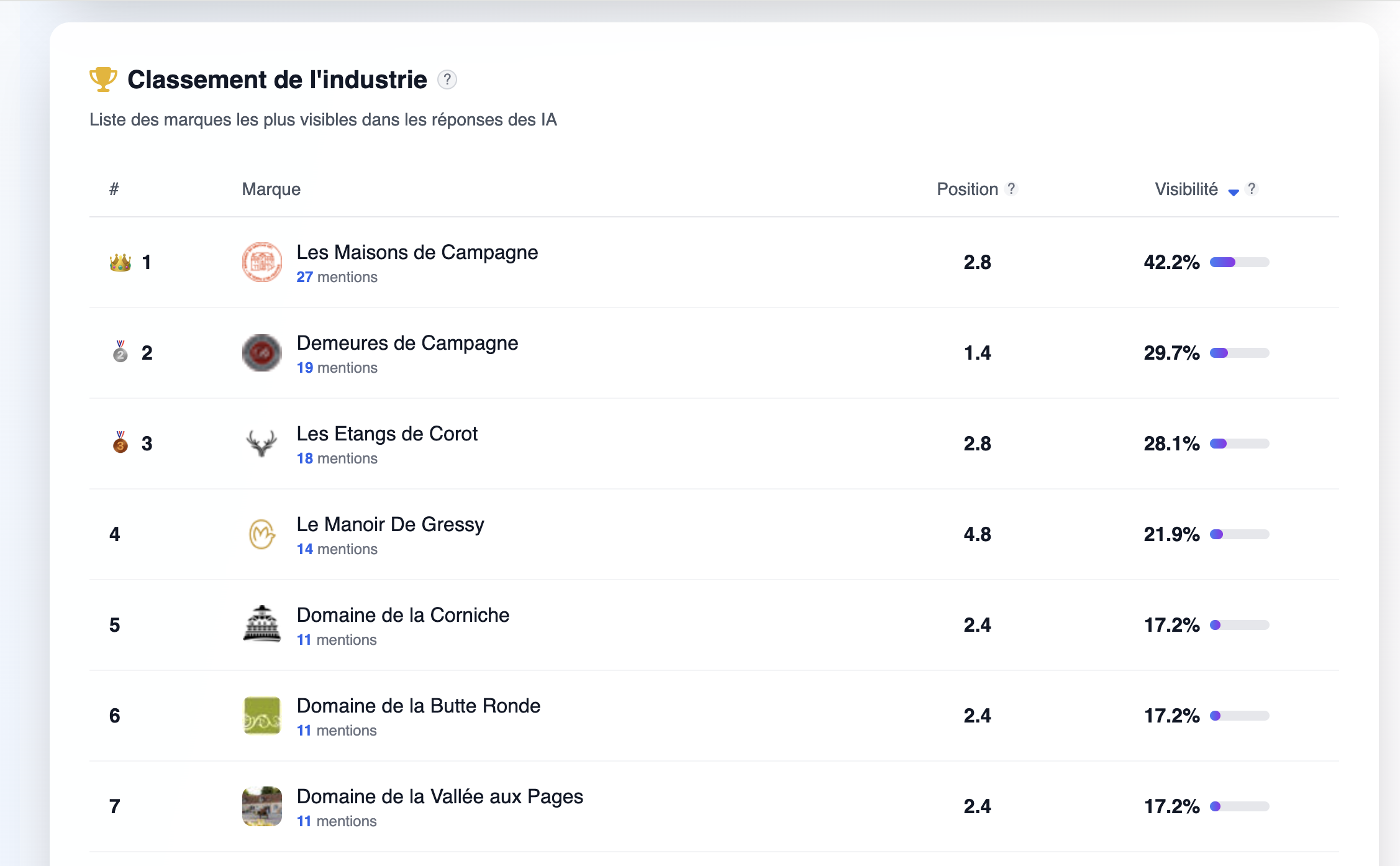Viewport: 1400px width, 866px height.
Task: Open the Les Maisons de Campagne brand
Action: [x=417, y=252]
